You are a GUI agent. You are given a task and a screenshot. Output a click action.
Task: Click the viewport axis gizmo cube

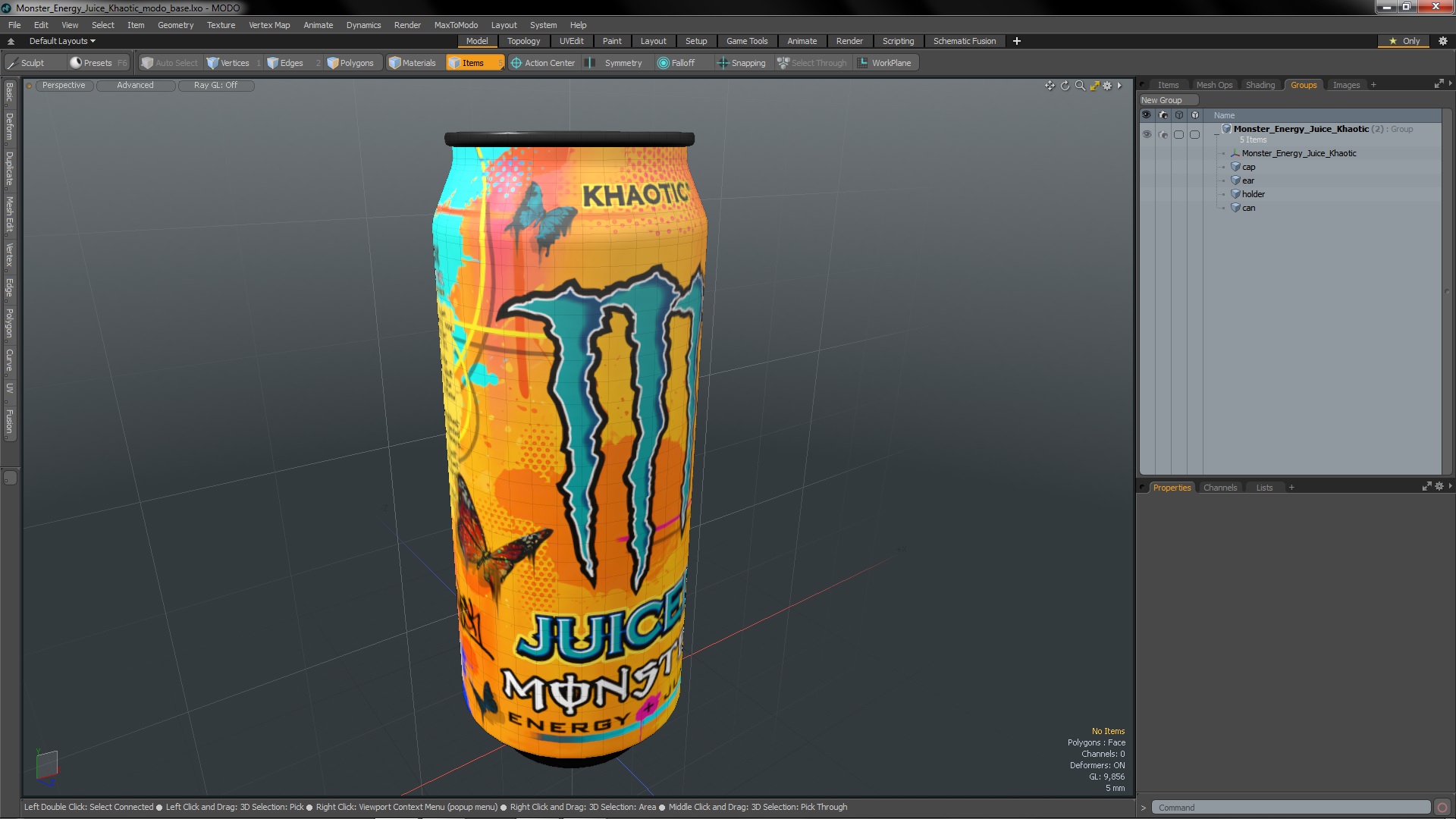pyautogui.click(x=47, y=764)
